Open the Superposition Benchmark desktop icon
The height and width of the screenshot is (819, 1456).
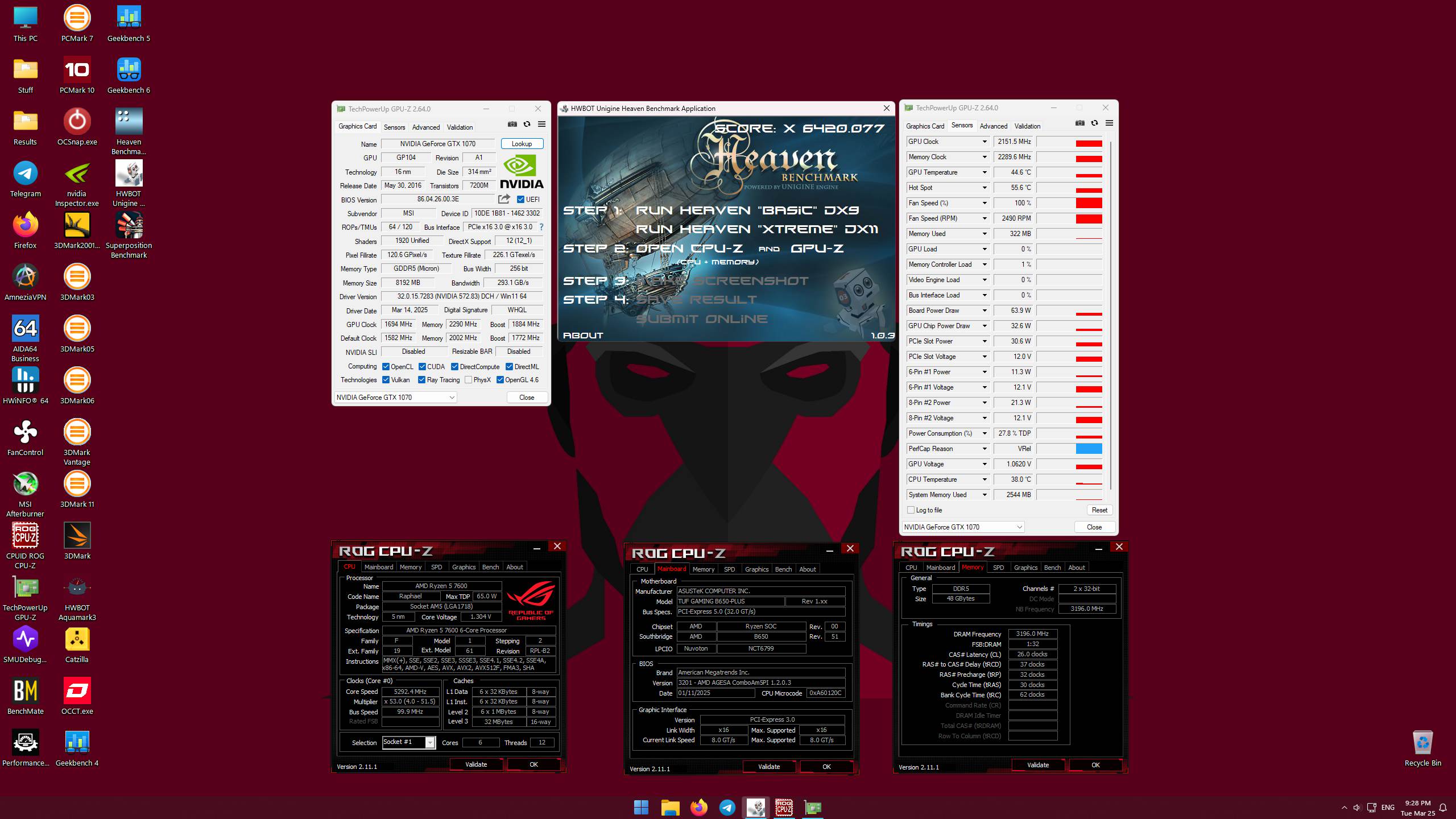129,235
